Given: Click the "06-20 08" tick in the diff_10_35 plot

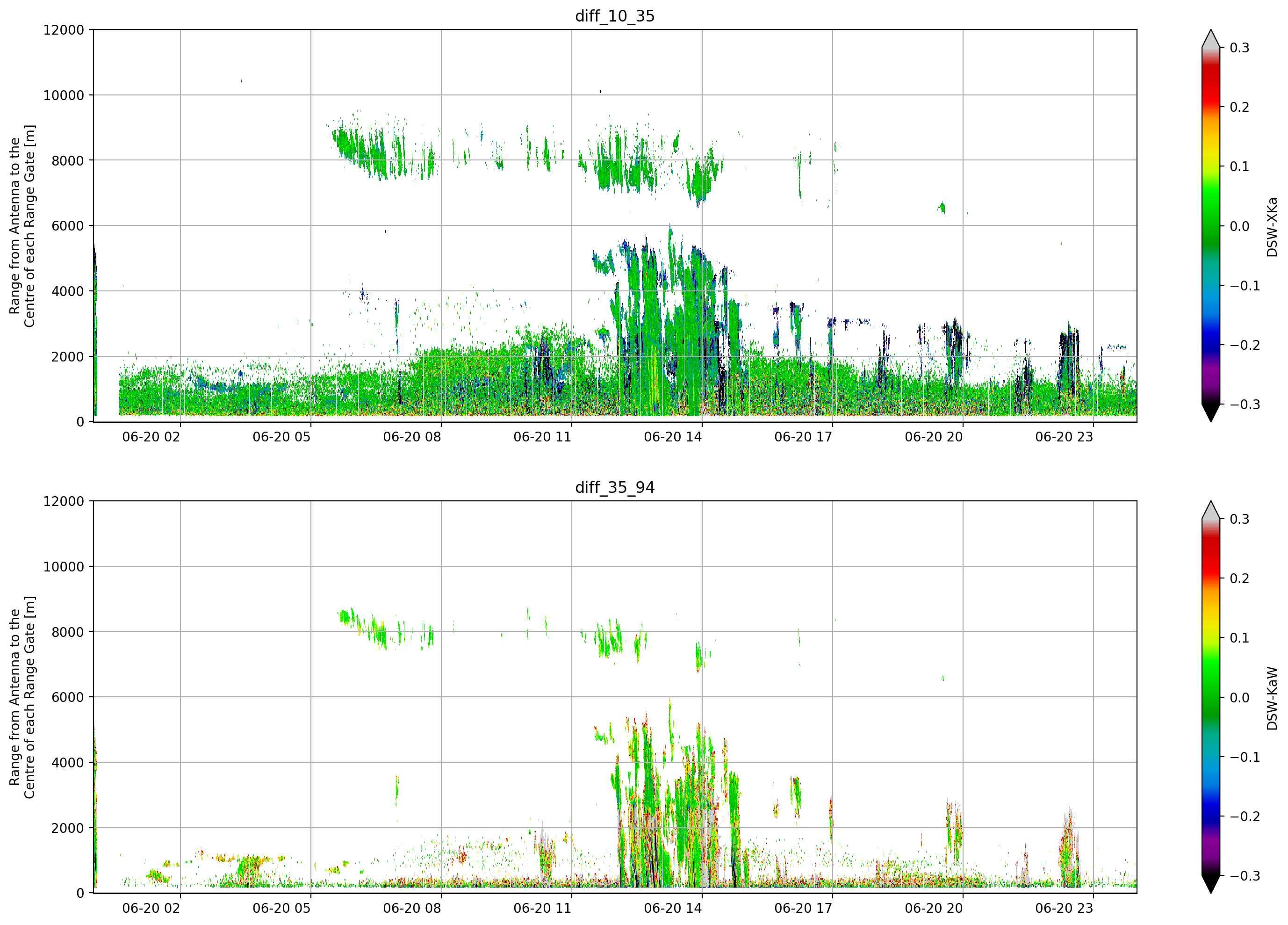Looking at the screenshot, I should 412,437.
